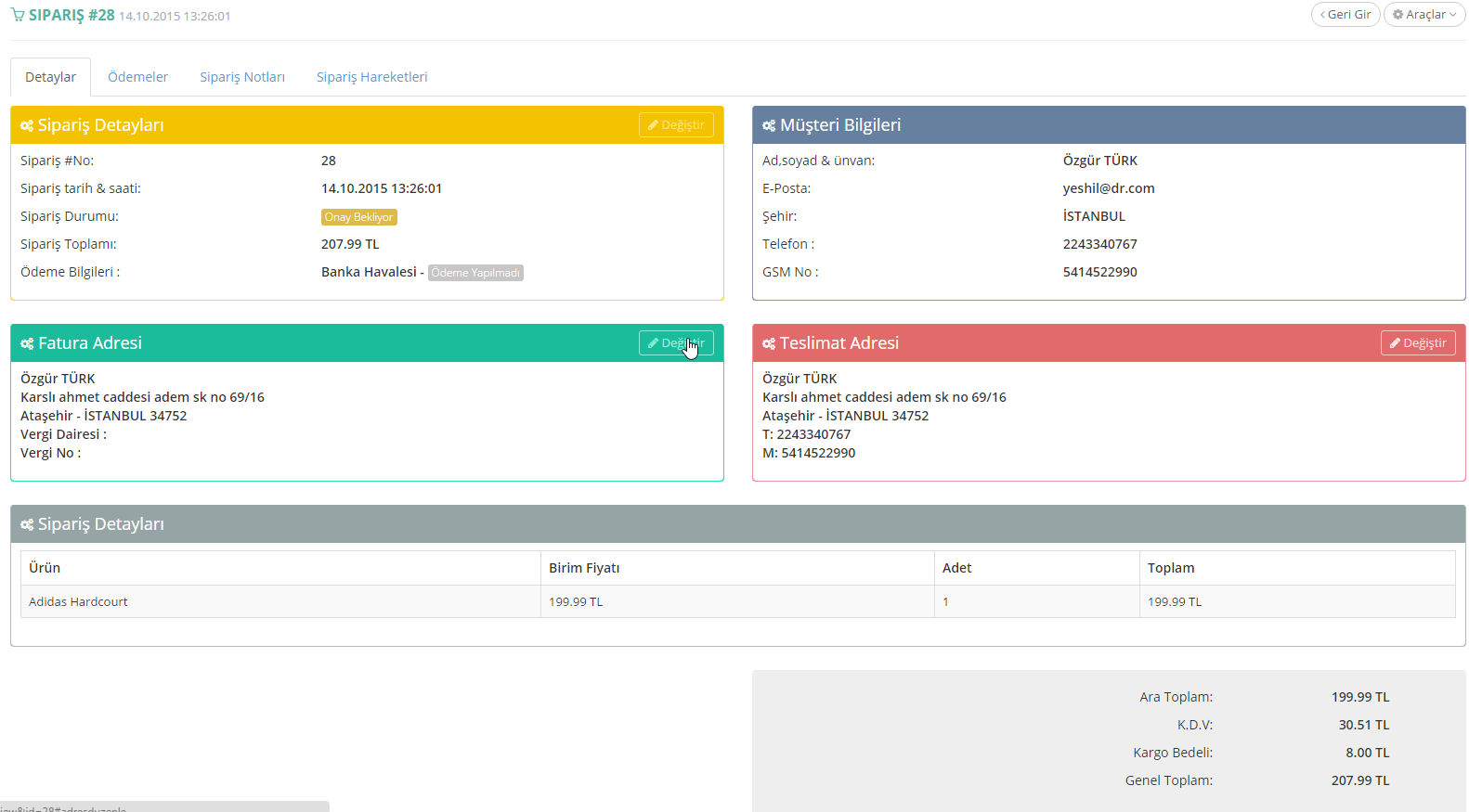Viewport: 1469px width, 812px height.
Task: Select the Detaylar tab
Action: click(x=51, y=77)
